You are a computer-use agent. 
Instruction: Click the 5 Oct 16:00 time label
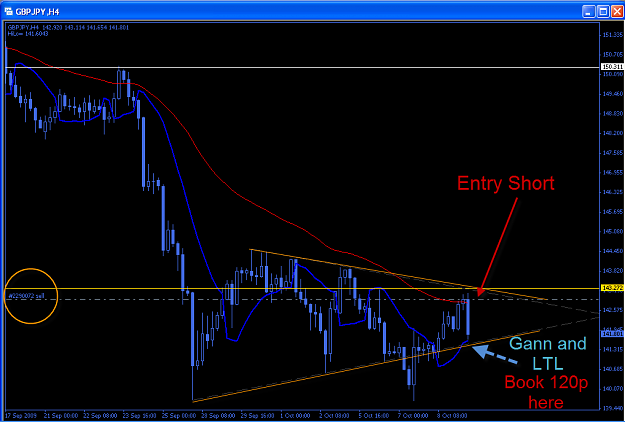[375, 415]
